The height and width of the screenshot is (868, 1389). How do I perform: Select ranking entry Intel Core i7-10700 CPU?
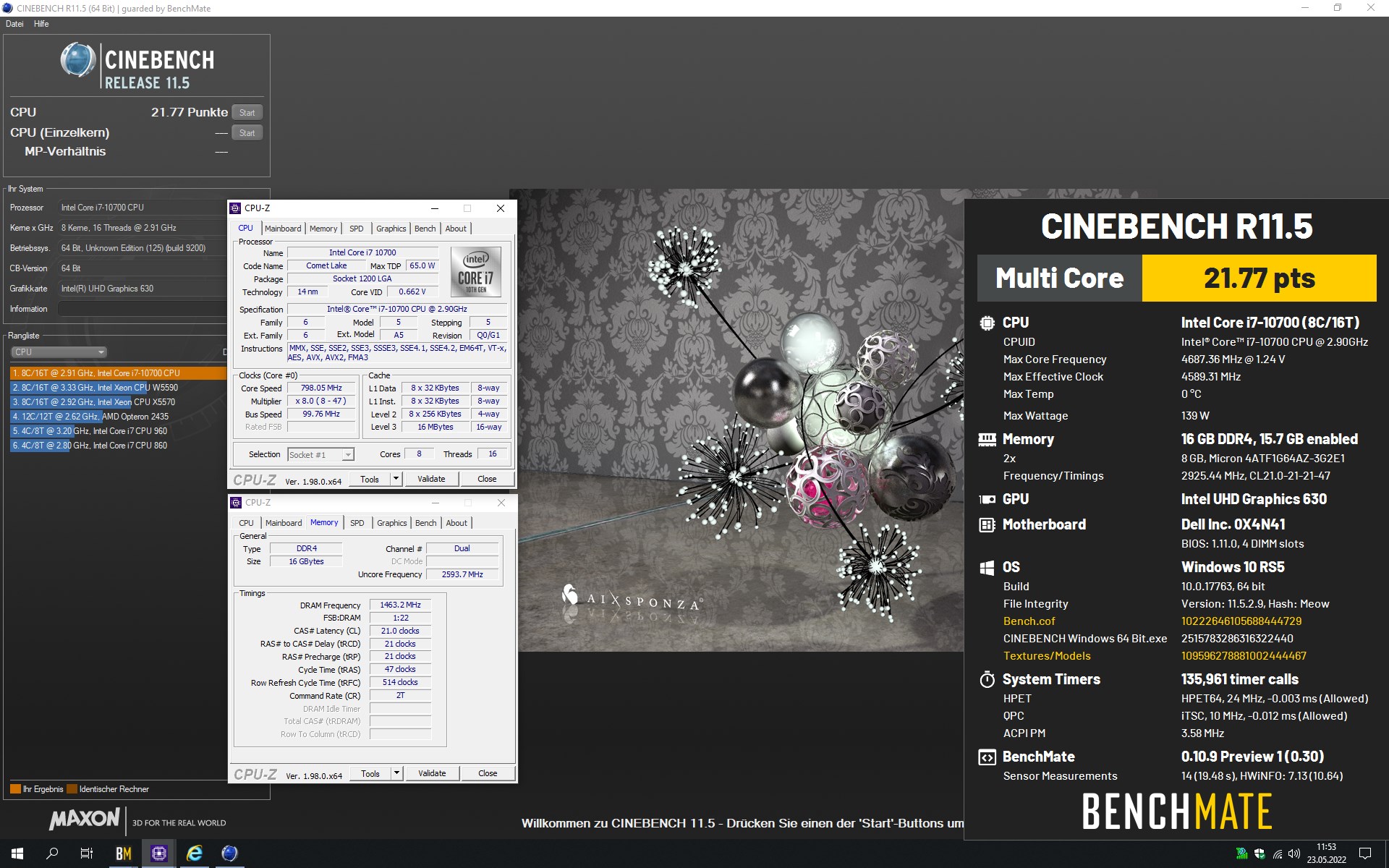point(118,373)
